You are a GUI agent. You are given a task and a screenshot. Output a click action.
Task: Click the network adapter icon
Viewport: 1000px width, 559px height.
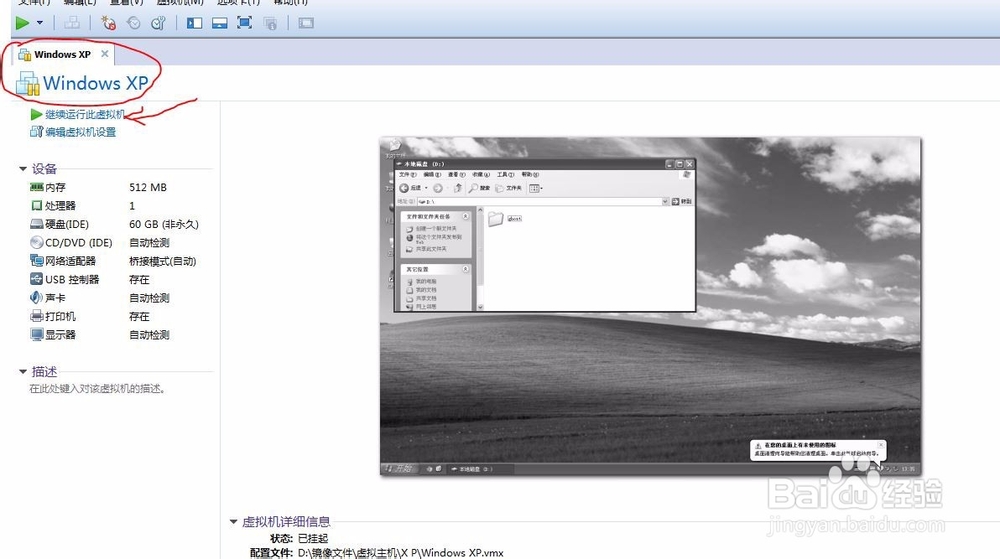click(x=36, y=261)
